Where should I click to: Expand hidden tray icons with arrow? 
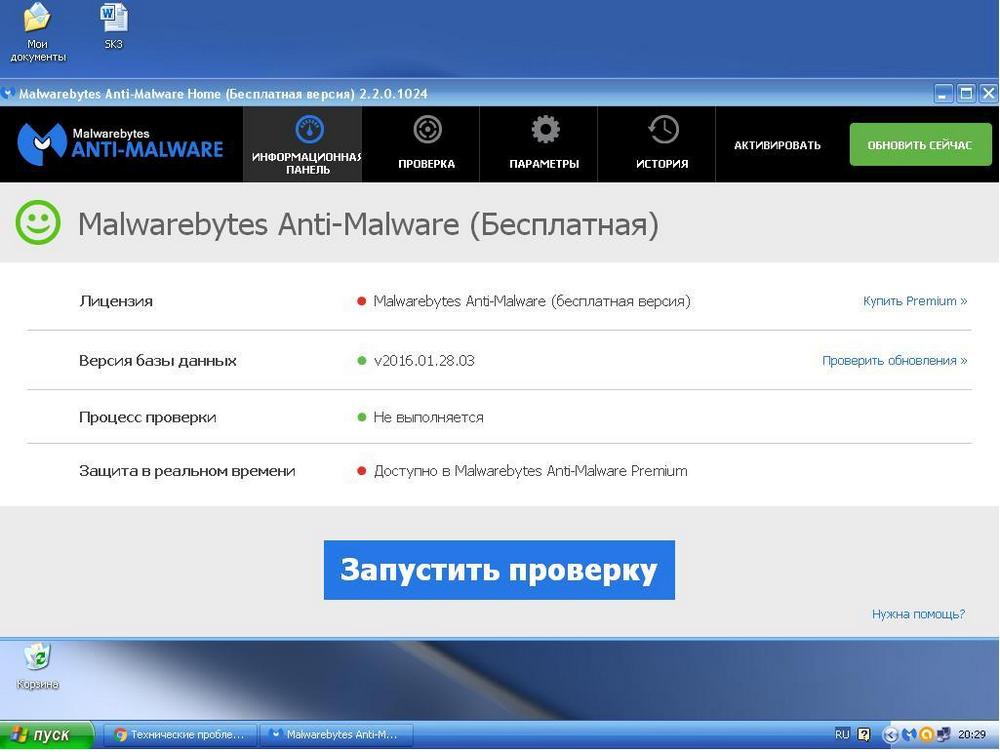(890, 735)
